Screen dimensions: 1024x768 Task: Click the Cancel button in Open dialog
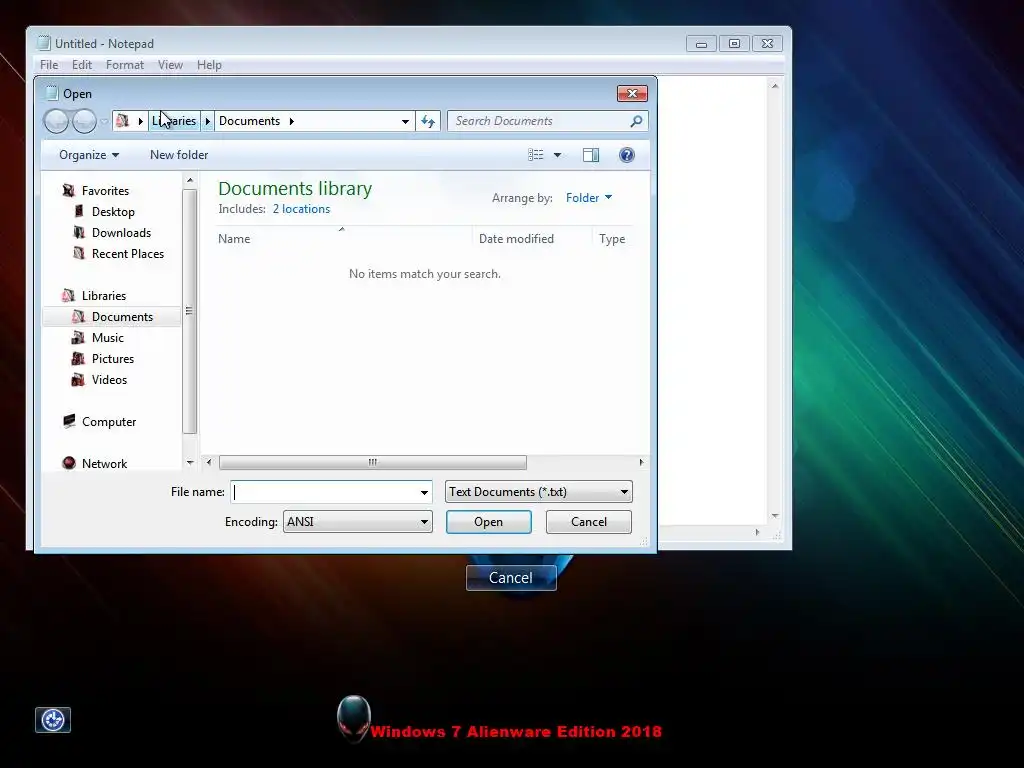point(588,522)
